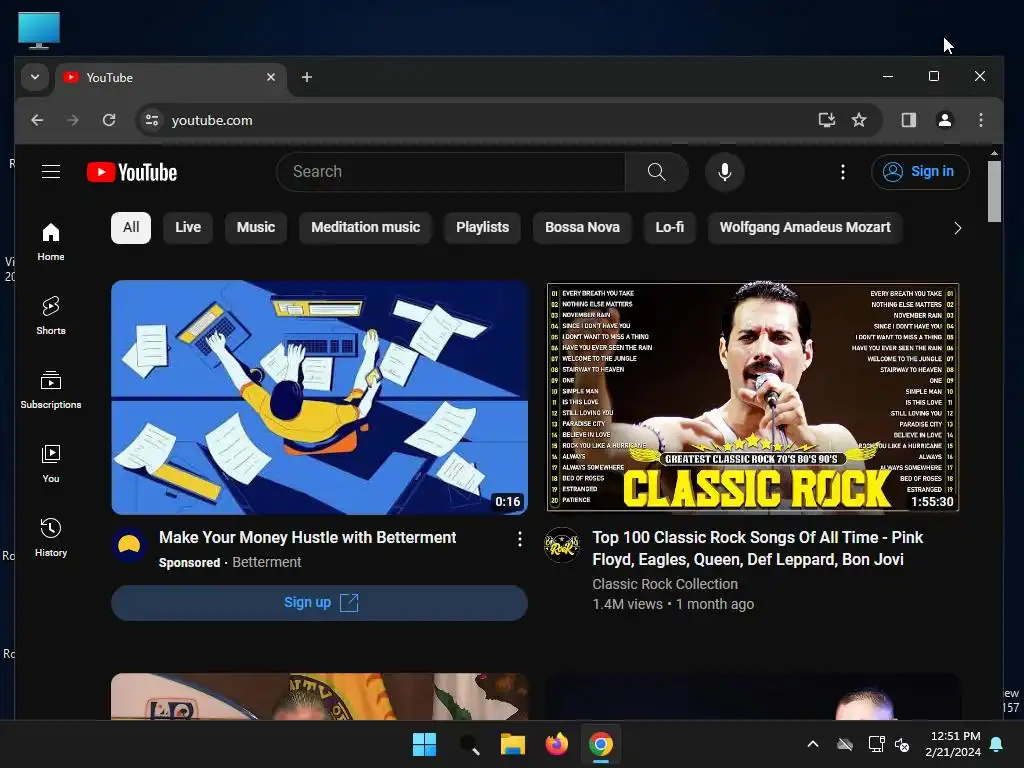Screen dimensions: 1024x768
Task: Open the taskbar clock and date
Action: 953,744
